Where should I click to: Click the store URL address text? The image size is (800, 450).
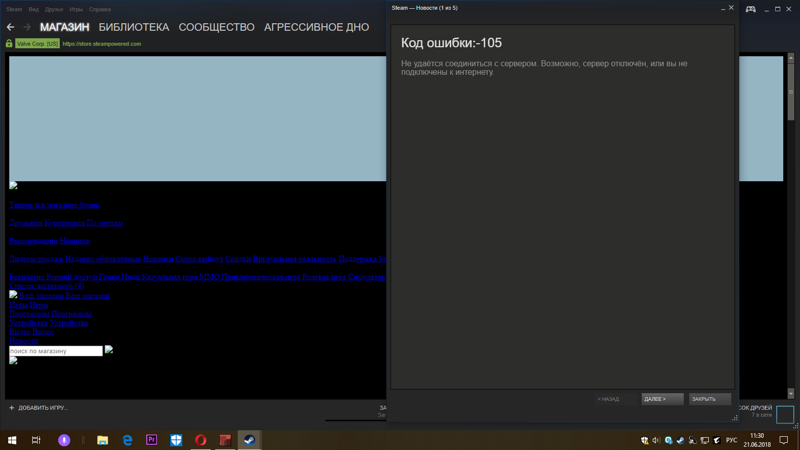pyautogui.click(x=102, y=44)
